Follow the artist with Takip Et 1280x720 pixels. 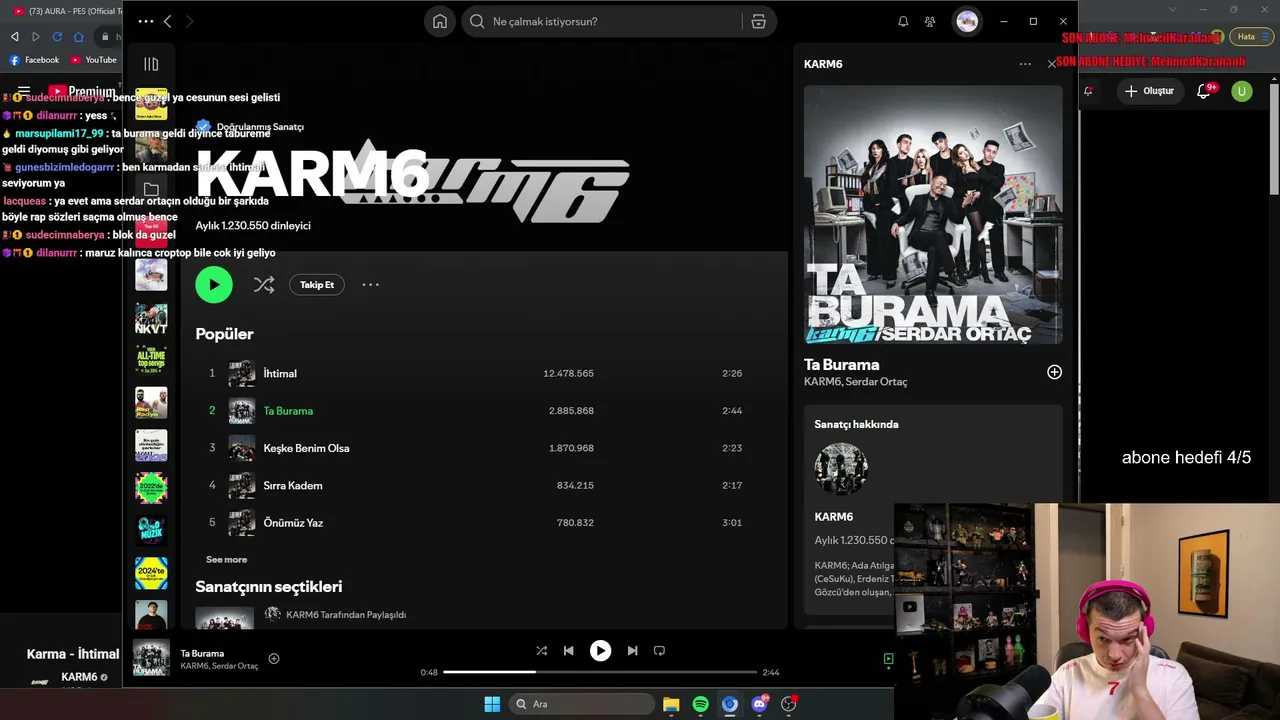317,285
